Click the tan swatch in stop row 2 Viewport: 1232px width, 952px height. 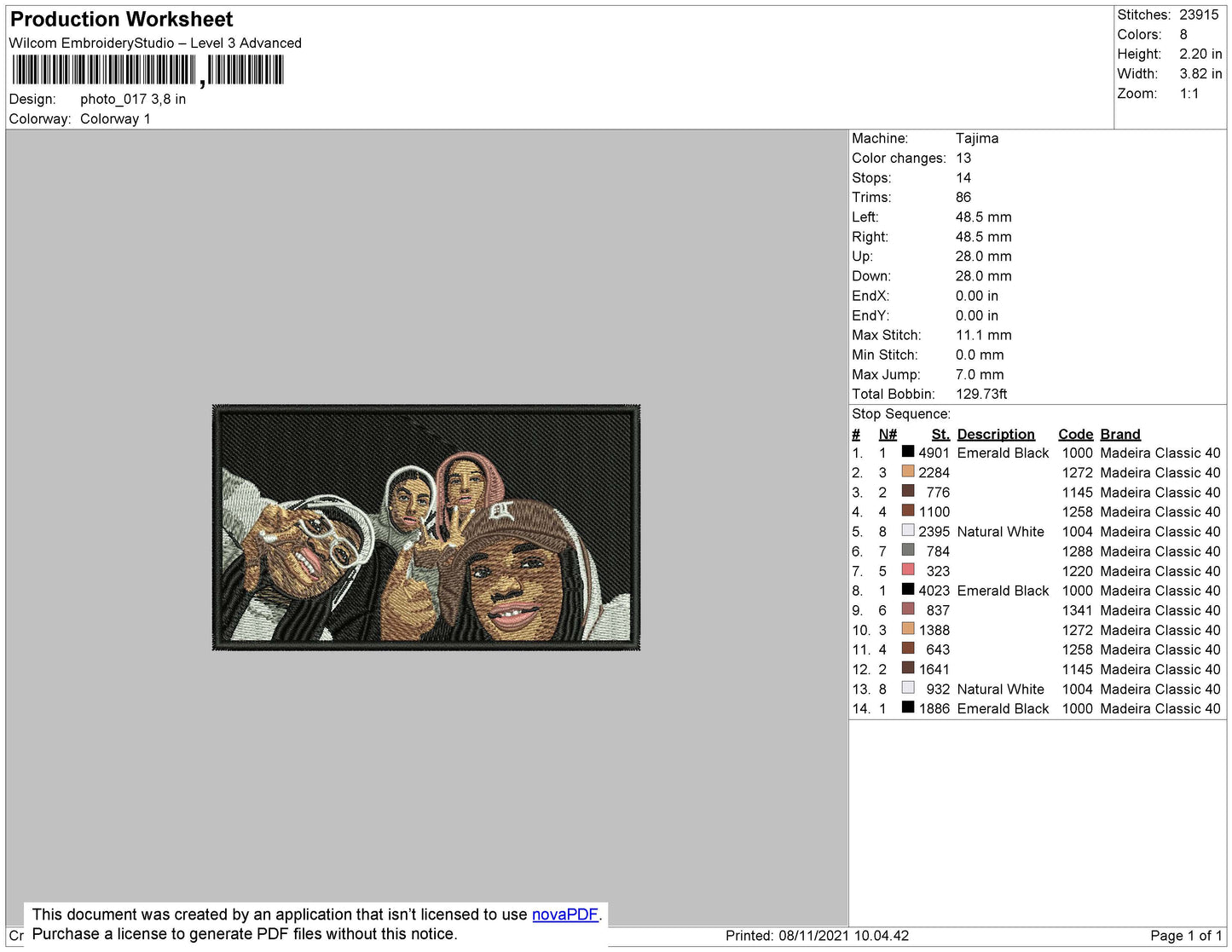(908, 471)
